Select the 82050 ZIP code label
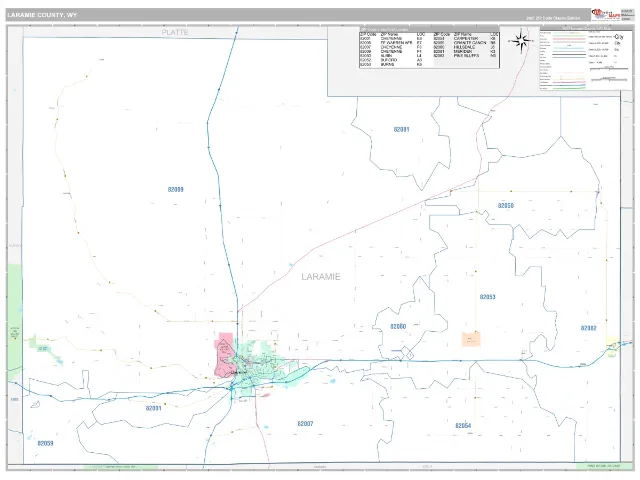Viewport: 640px width, 480px height. pos(506,205)
